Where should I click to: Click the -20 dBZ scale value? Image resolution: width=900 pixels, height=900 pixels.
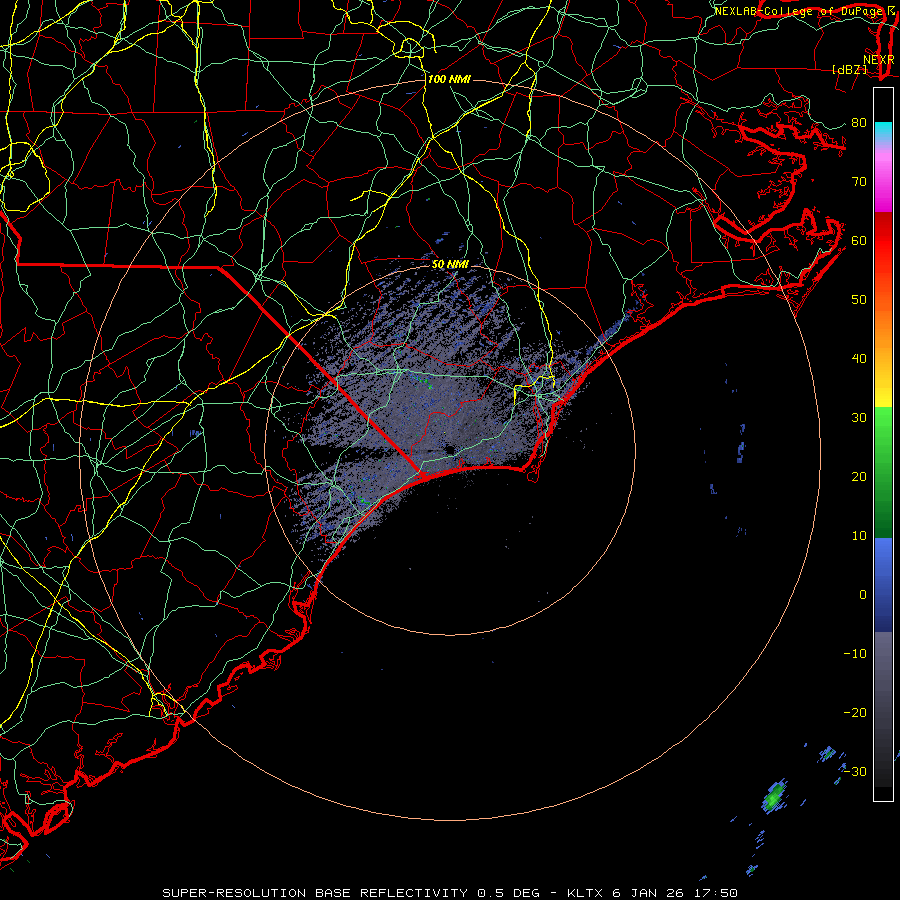pyautogui.click(x=855, y=712)
